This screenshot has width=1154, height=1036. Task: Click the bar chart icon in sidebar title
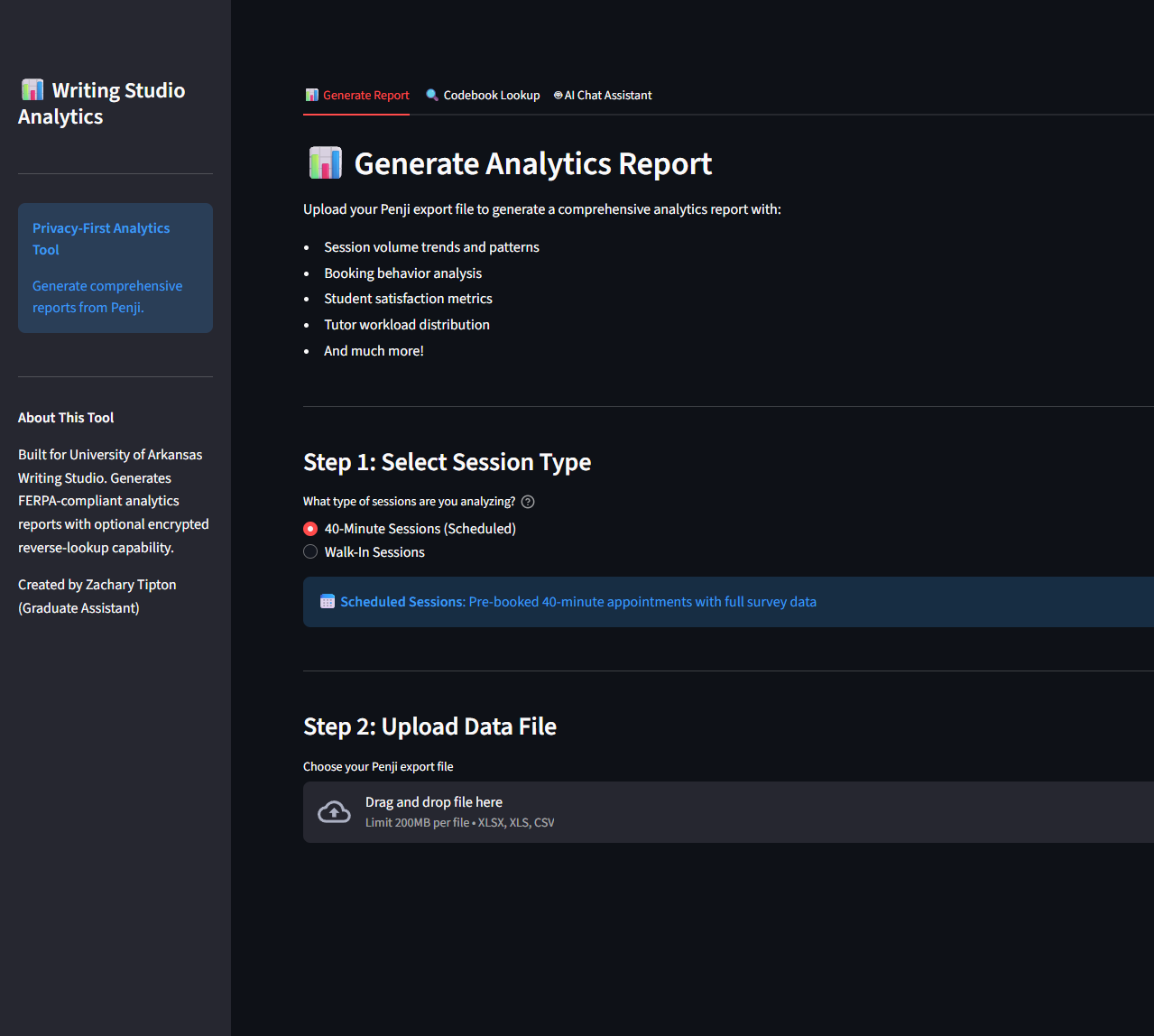[32, 90]
